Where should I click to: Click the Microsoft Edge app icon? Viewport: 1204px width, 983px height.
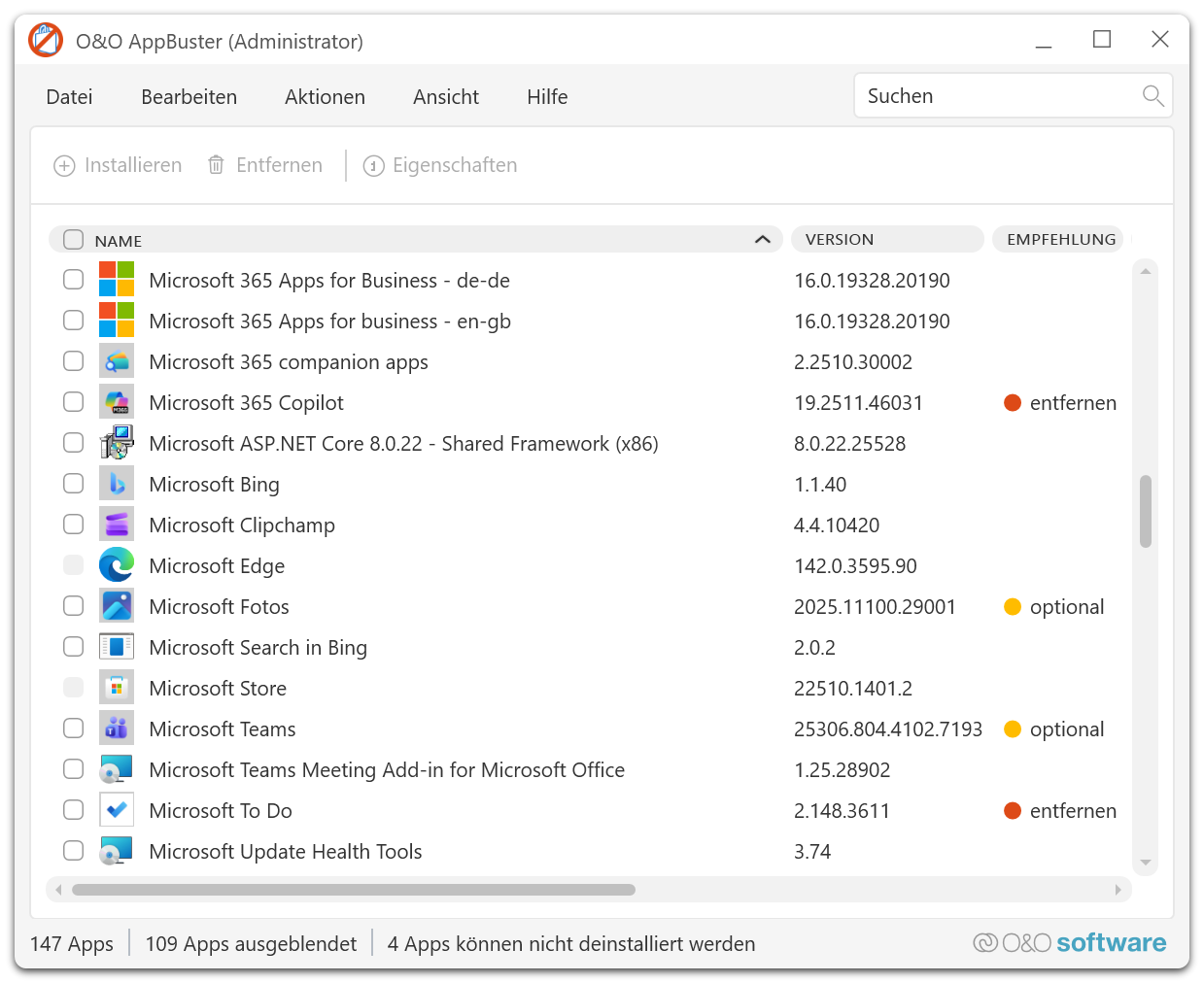[x=117, y=565]
